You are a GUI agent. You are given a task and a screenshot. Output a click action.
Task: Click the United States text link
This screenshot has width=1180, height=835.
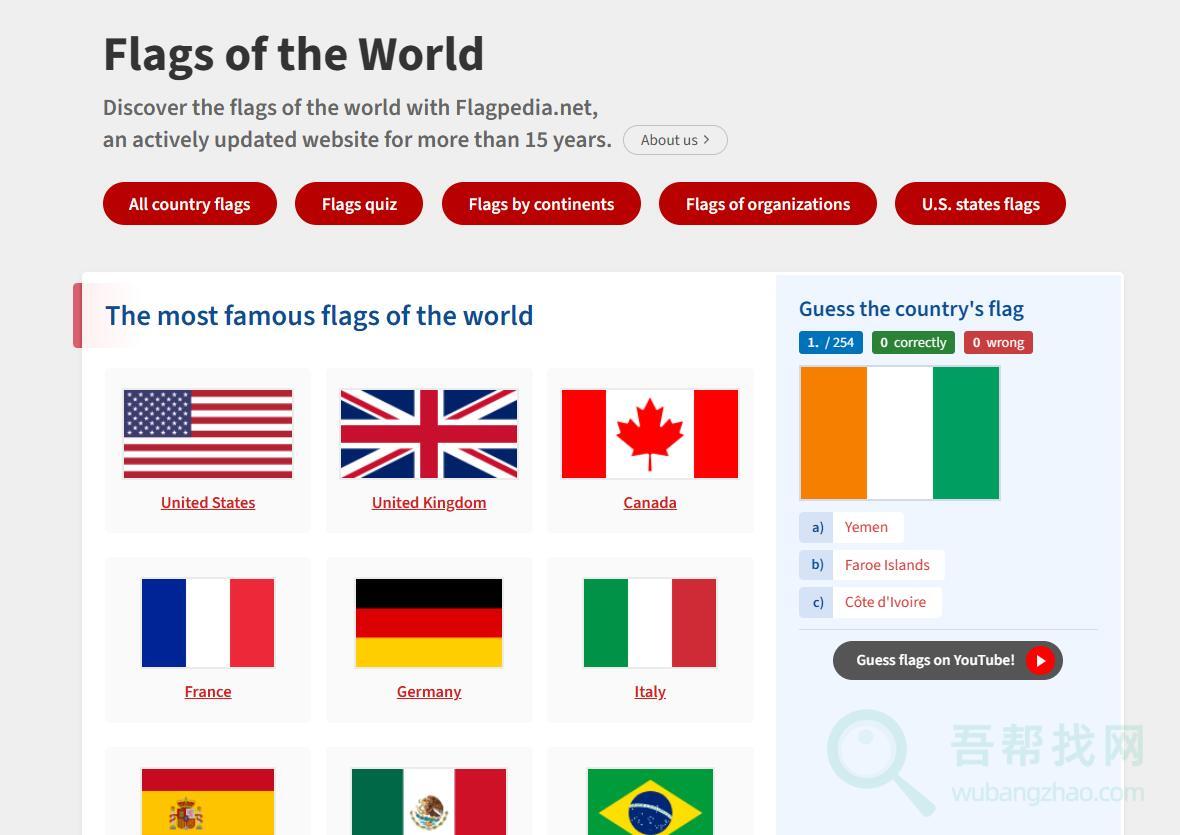tap(208, 503)
